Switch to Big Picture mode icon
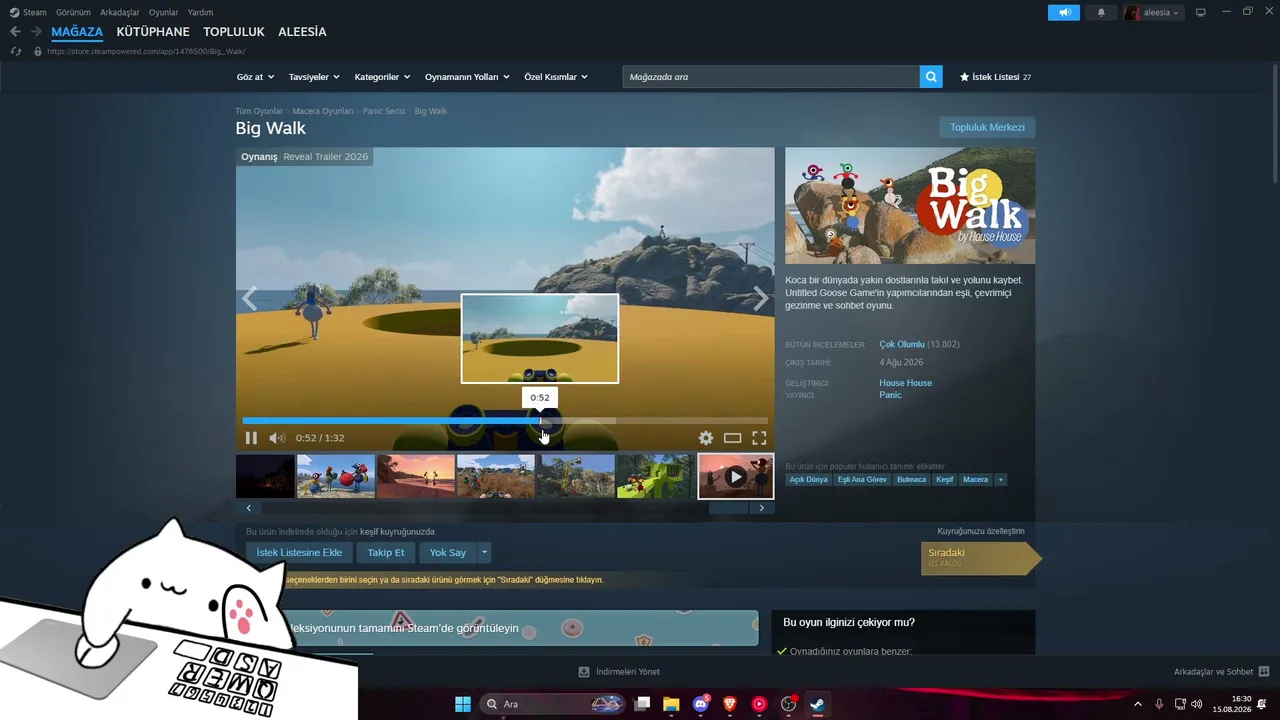1280x720 pixels. (x=1201, y=12)
